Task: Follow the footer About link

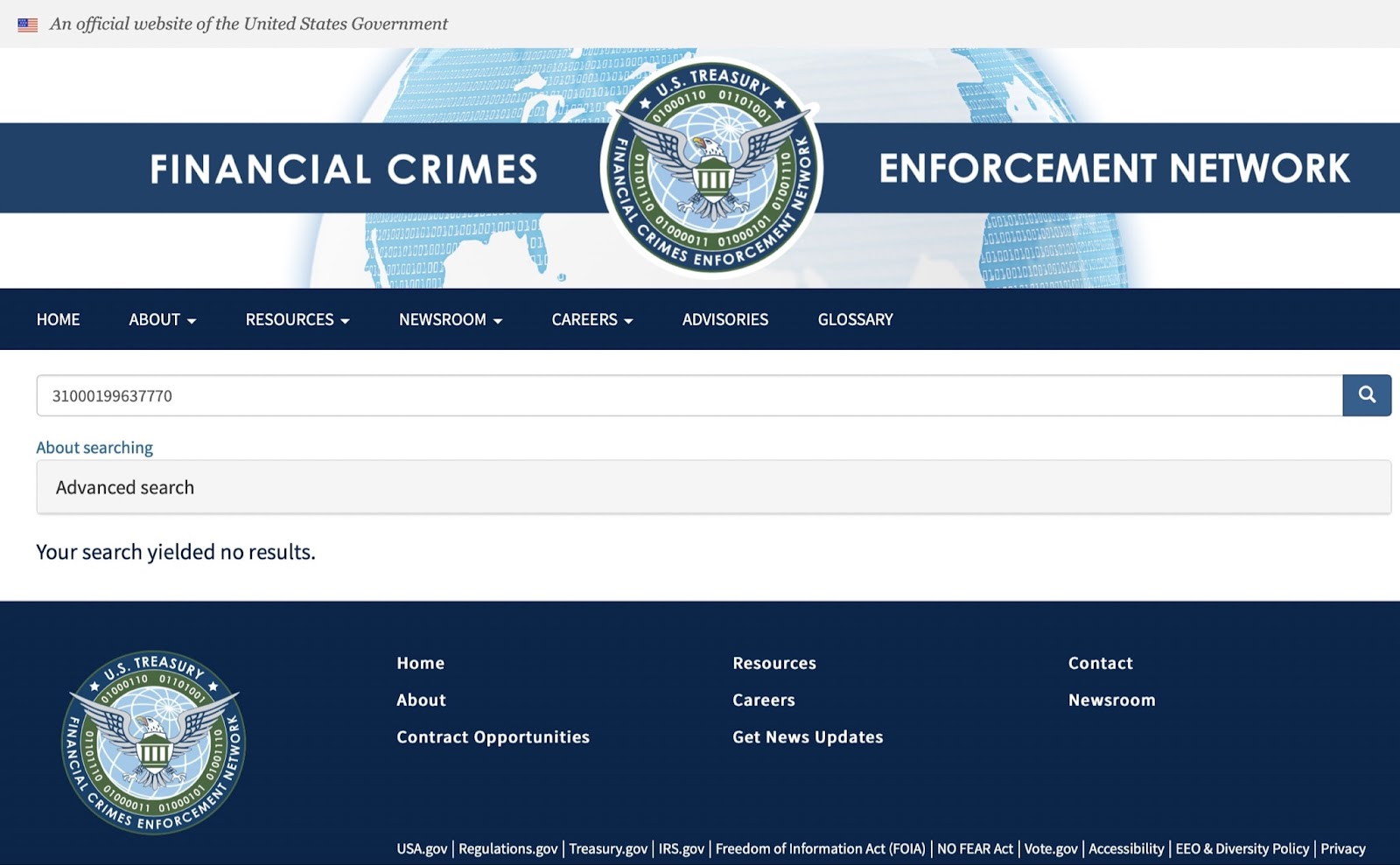Action: point(422,700)
